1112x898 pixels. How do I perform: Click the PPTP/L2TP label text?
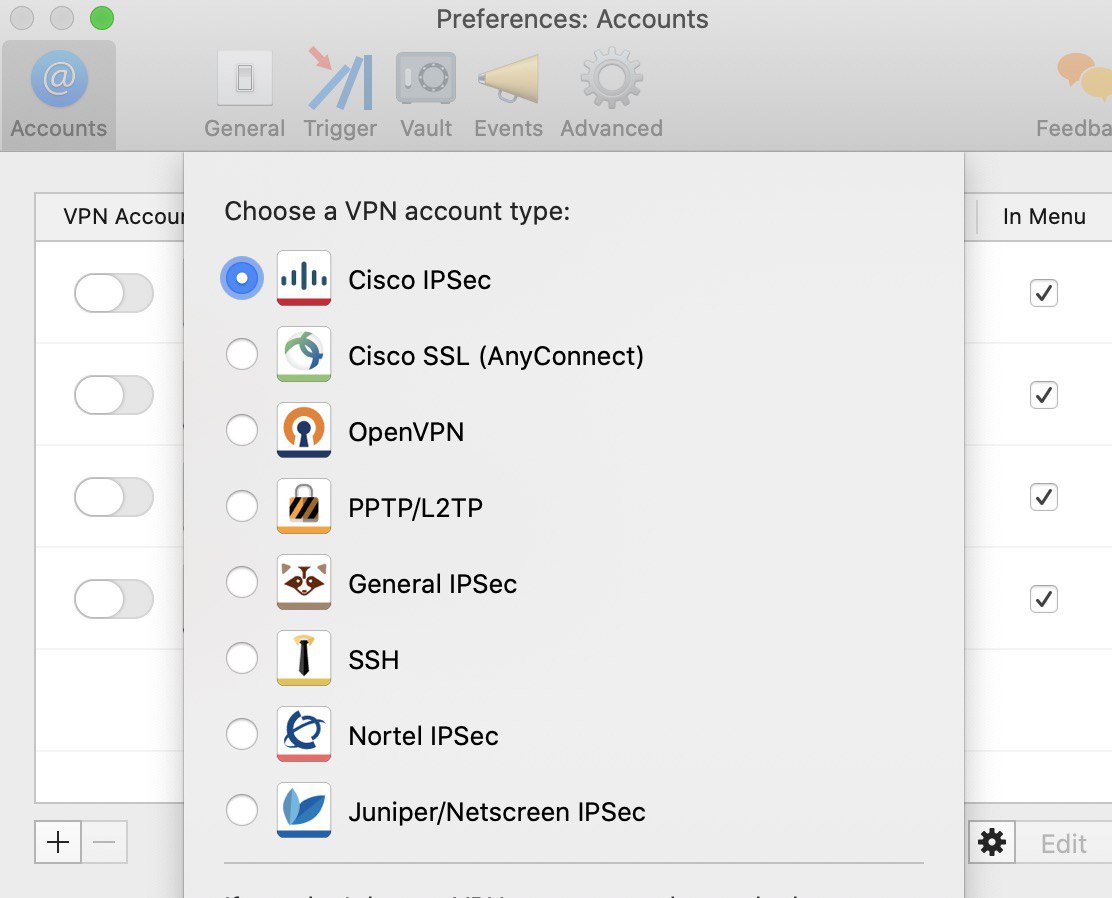click(416, 508)
